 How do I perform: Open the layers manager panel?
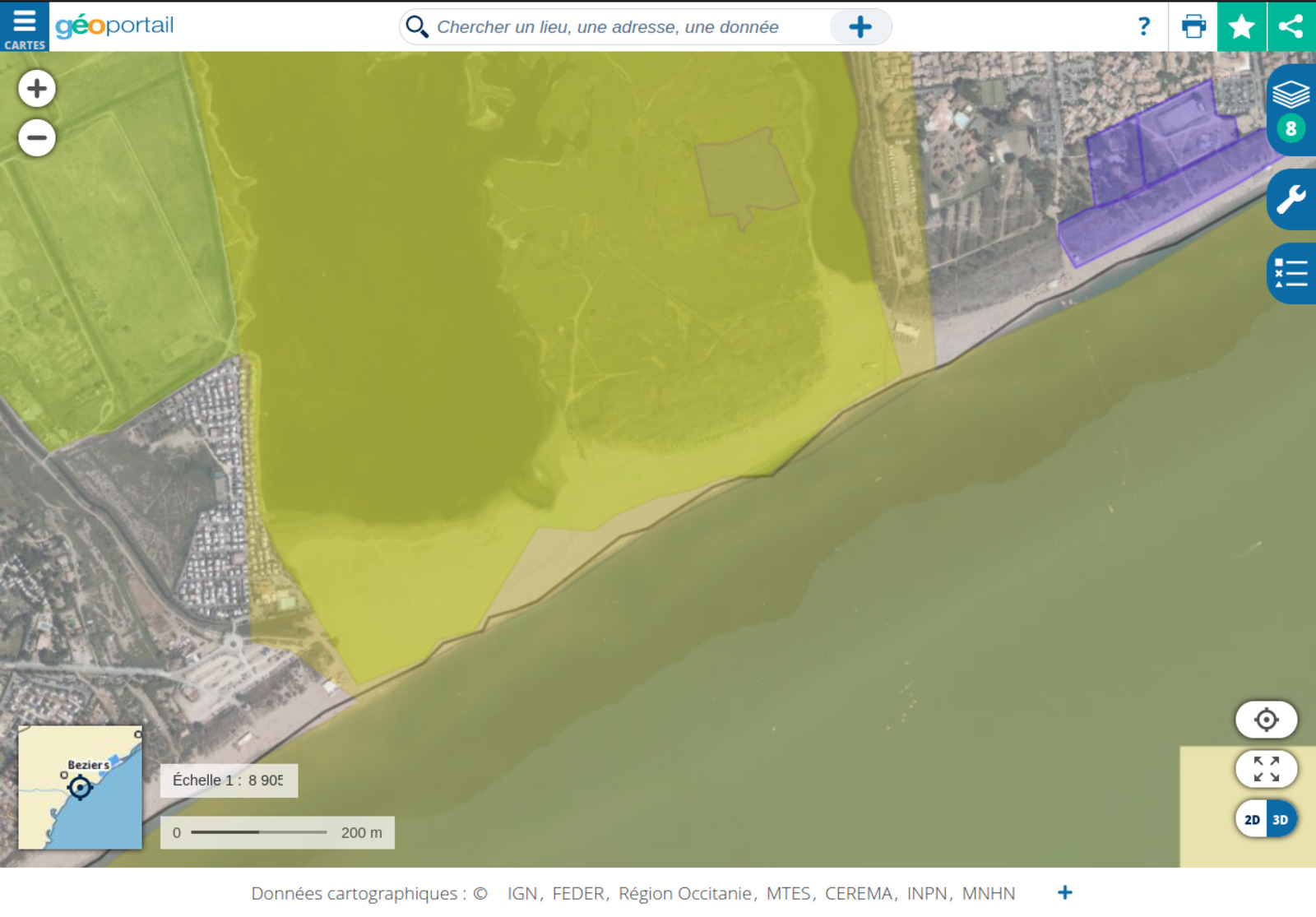click(1291, 109)
